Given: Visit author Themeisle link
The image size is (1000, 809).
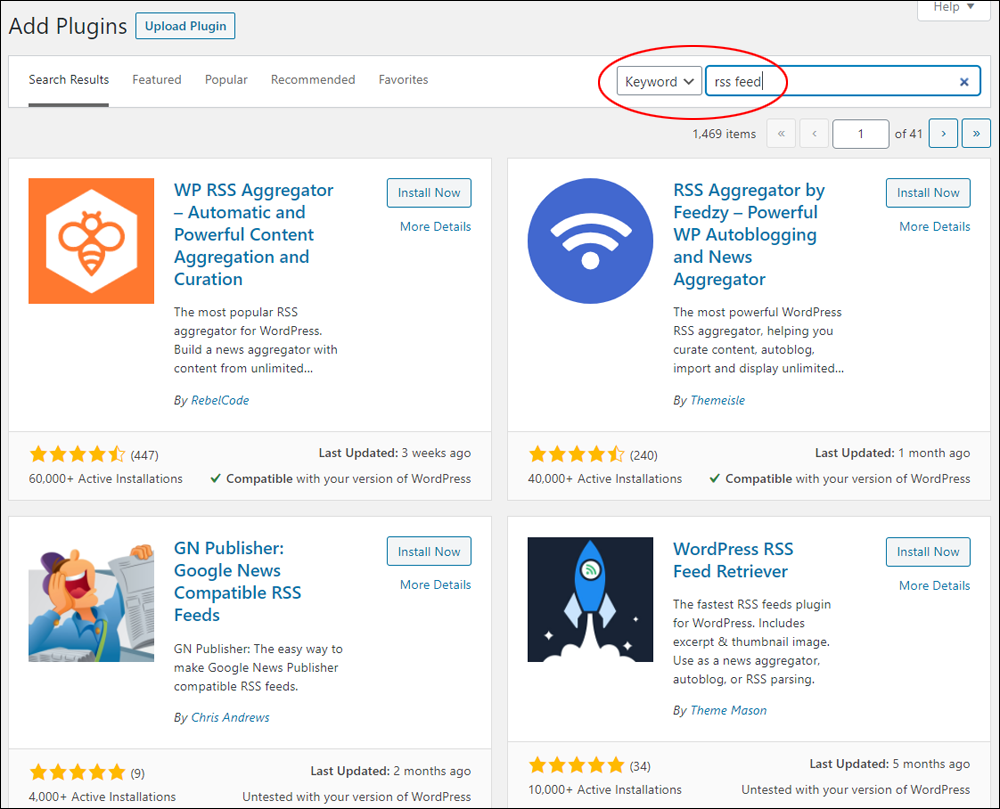Looking at the screenshot, I should 717,400.
